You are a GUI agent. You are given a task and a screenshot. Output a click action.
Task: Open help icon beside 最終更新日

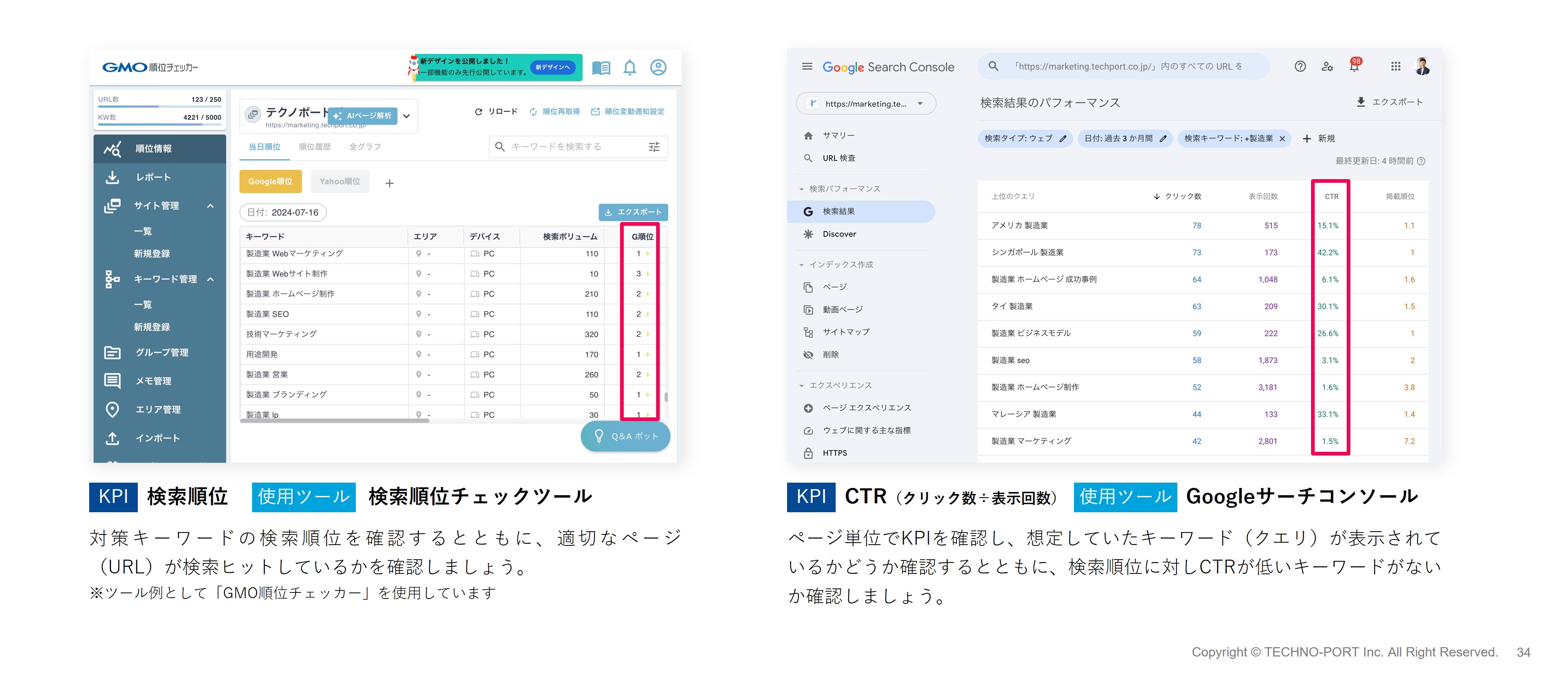pyautogui.click(x=1421, y=161)
